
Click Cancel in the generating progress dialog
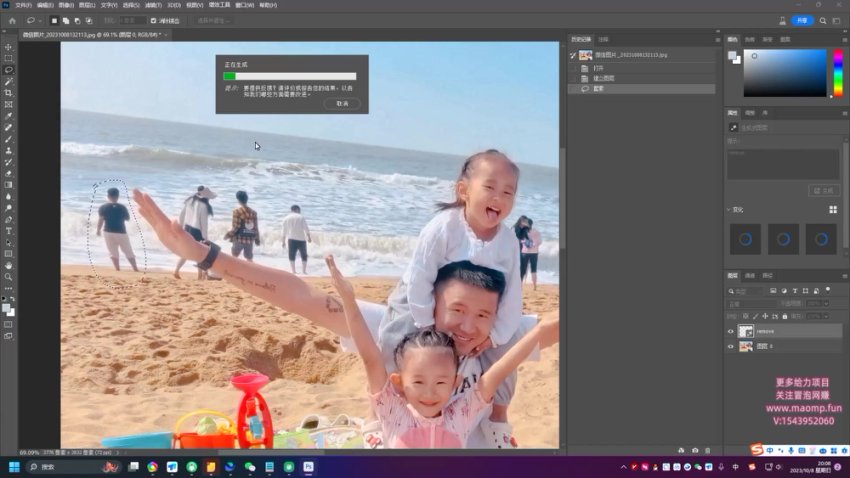(x=342, y=103)
